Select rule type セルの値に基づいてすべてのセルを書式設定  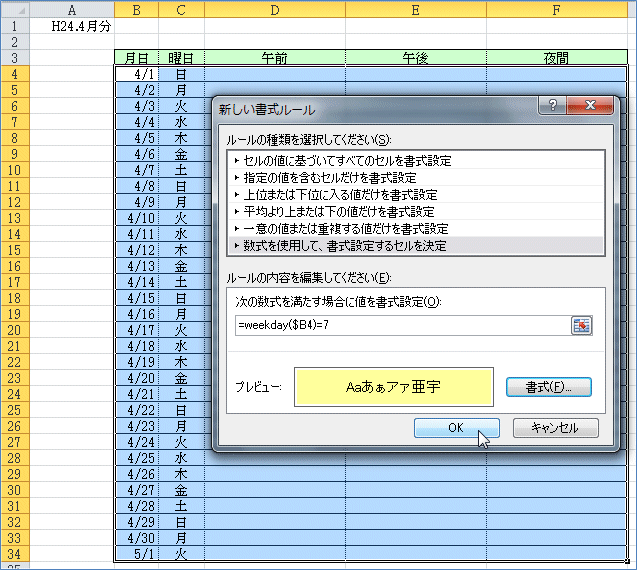tap(416, 161)
